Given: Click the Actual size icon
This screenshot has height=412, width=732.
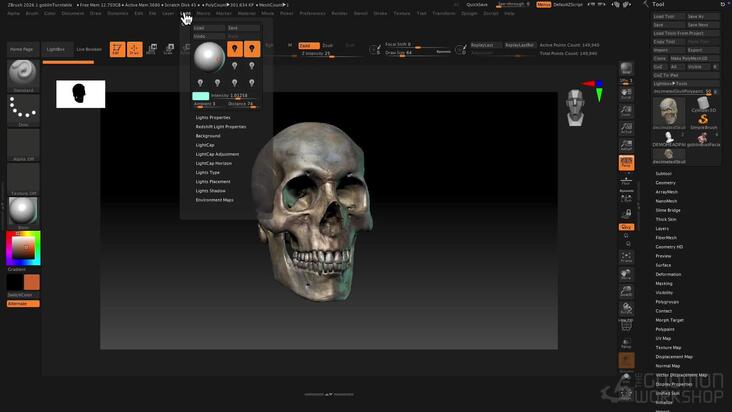Looking at the screenshot, I should tap(626, 128).
